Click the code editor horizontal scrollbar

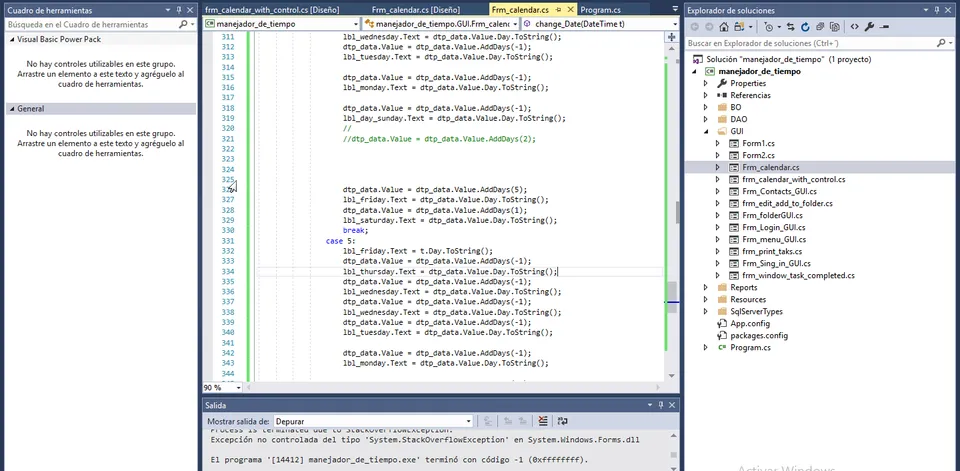pyautogui.click(x=453, y=388)
